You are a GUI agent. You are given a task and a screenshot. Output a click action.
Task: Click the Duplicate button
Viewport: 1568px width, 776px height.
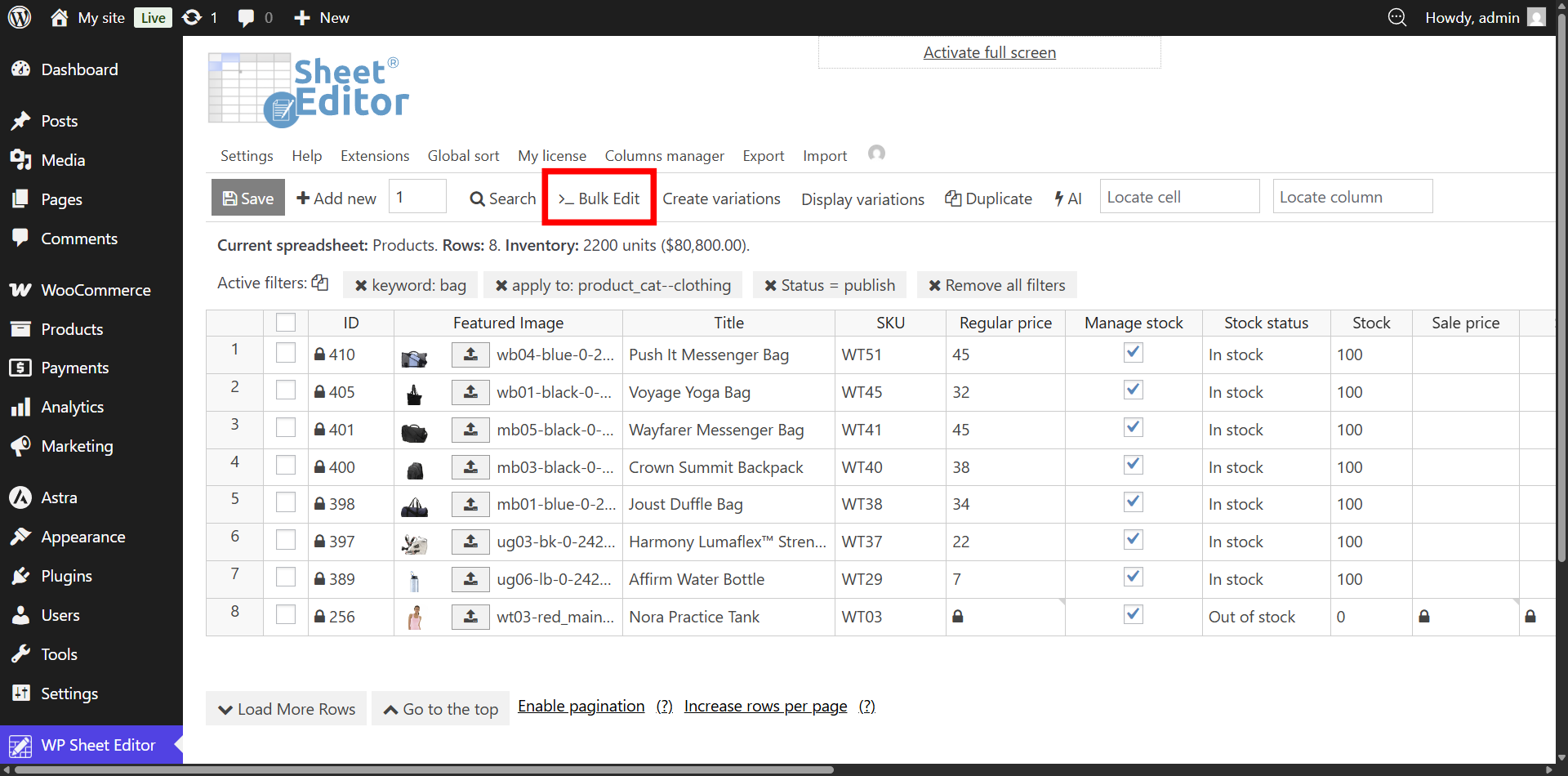click(988, 198)
